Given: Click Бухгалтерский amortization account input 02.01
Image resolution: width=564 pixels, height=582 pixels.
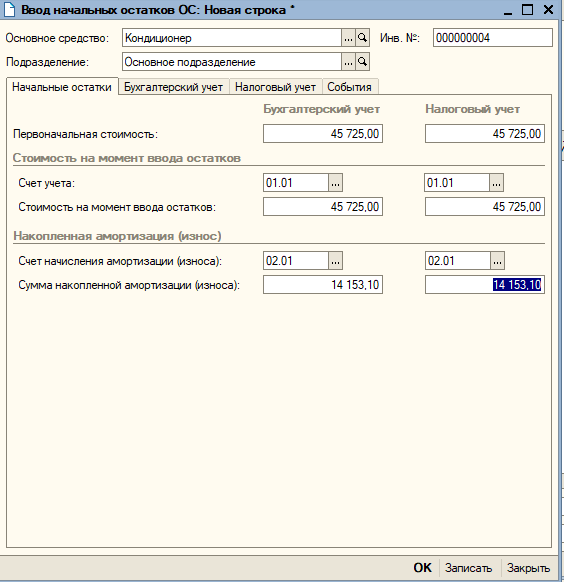Looking at the screenshot, I should tap(296, 261).
